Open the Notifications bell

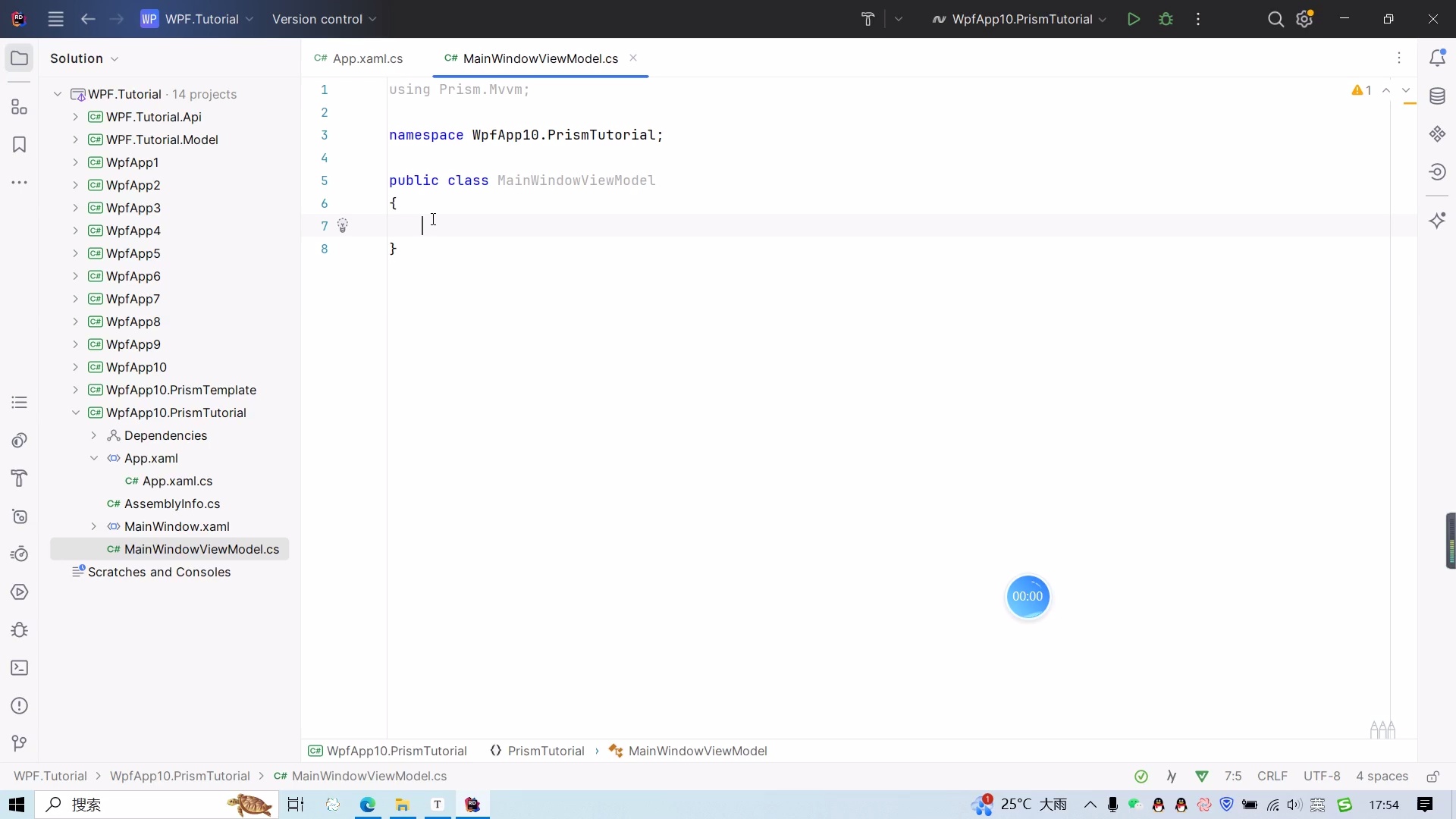1438,57
